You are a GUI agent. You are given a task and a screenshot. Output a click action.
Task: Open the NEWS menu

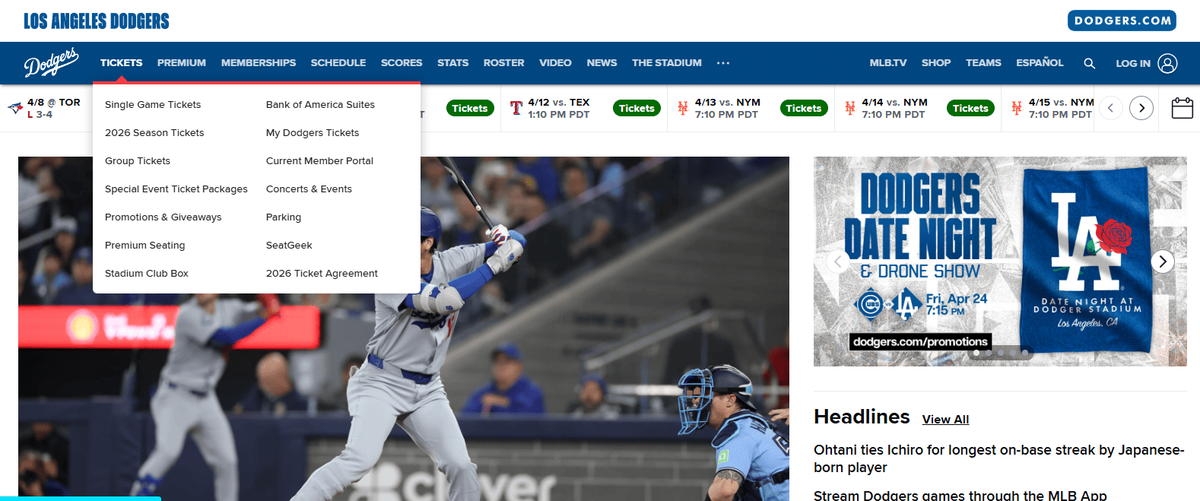pos(602,63)
